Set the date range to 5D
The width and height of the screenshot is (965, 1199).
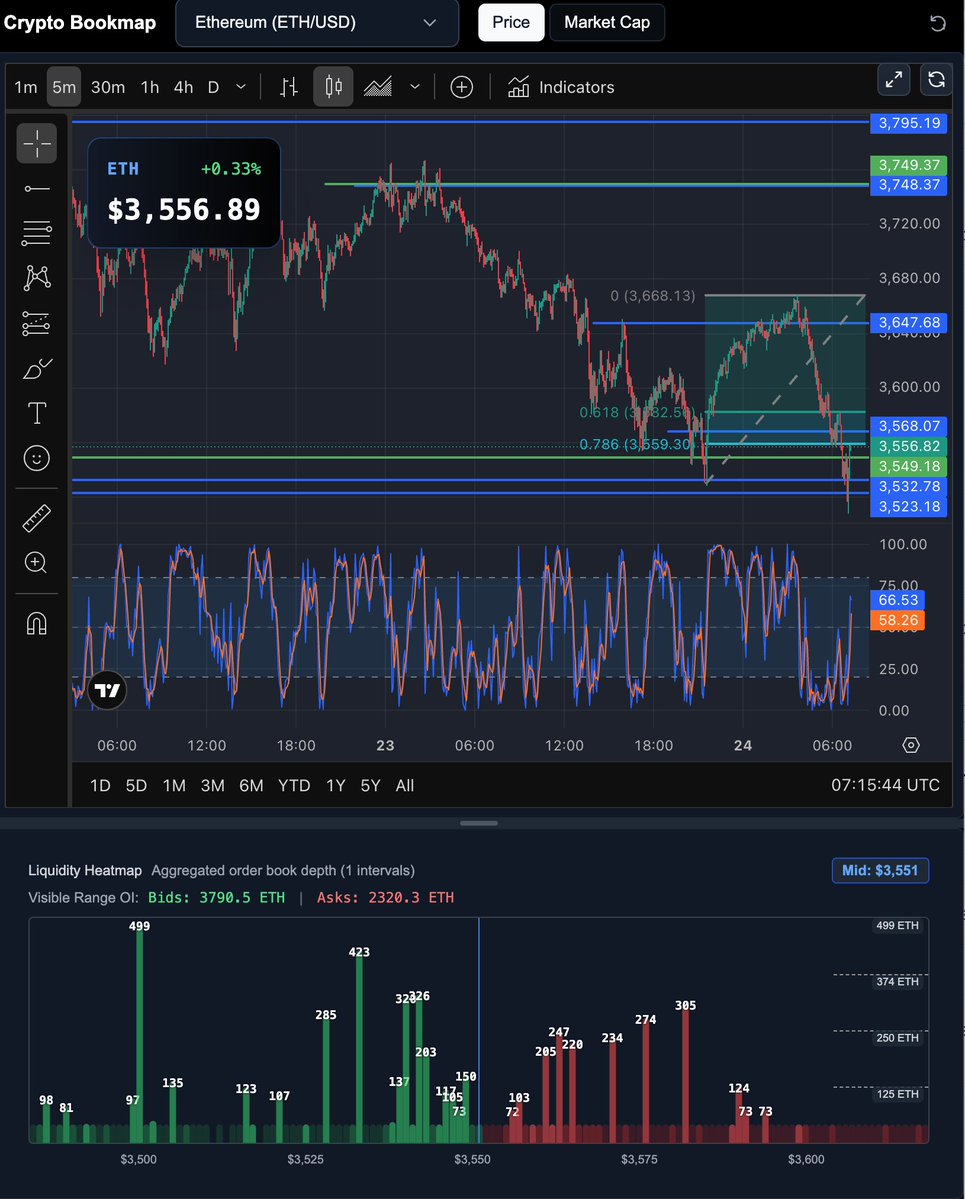[136, 785]
